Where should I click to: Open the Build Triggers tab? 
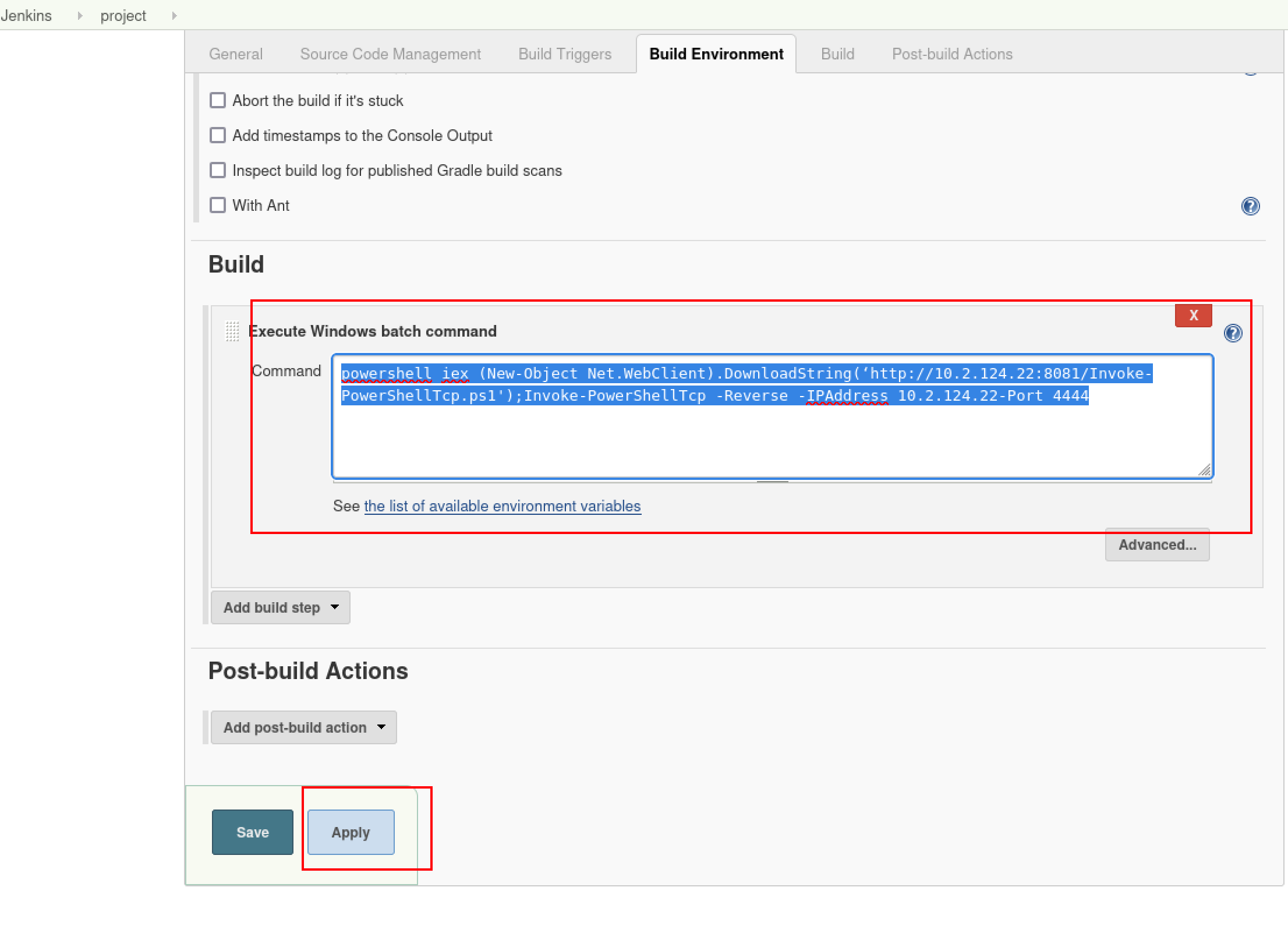tap(565, 54)
